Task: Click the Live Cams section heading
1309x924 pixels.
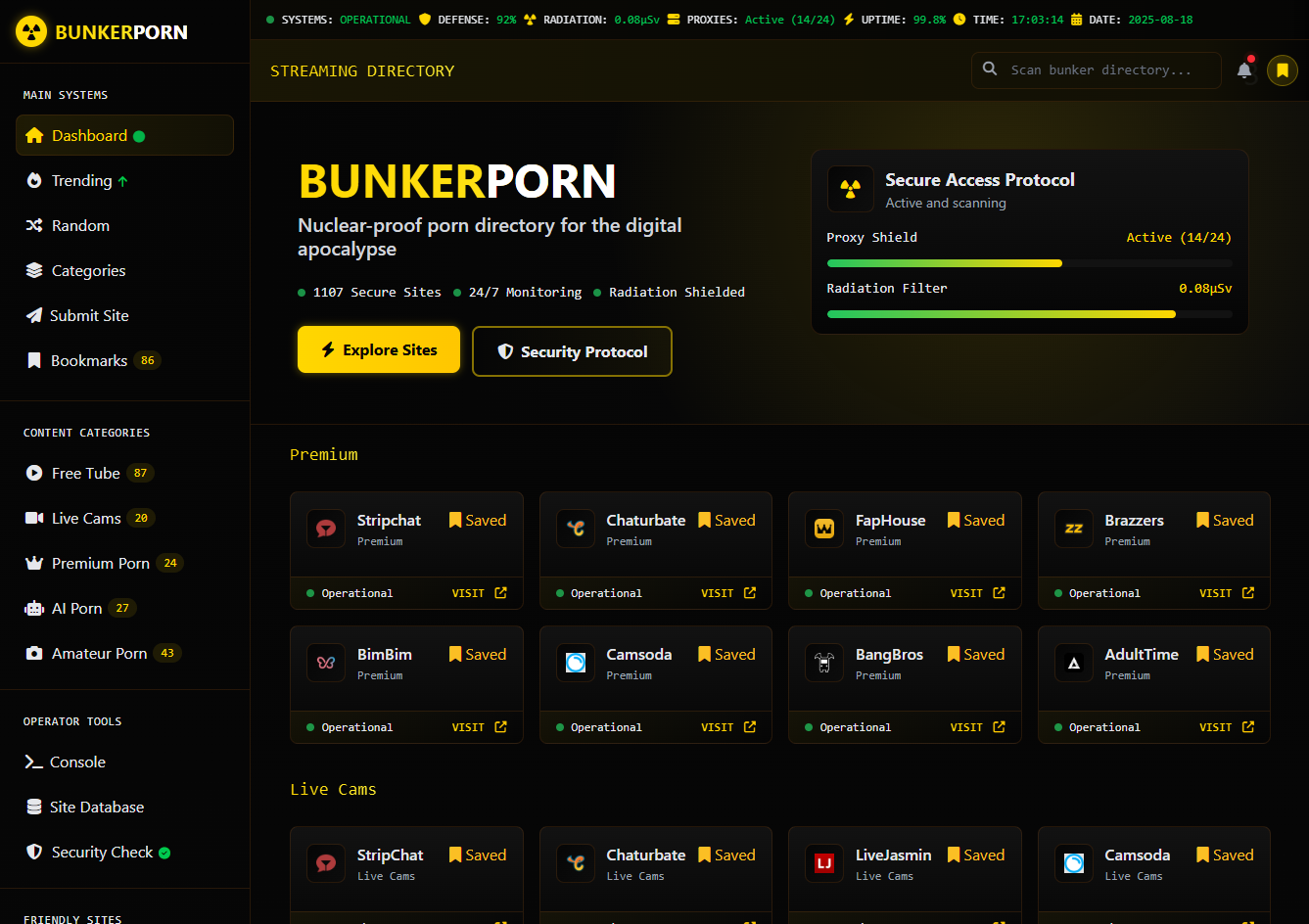Action: pyautogui.click(x=333, y=789)
